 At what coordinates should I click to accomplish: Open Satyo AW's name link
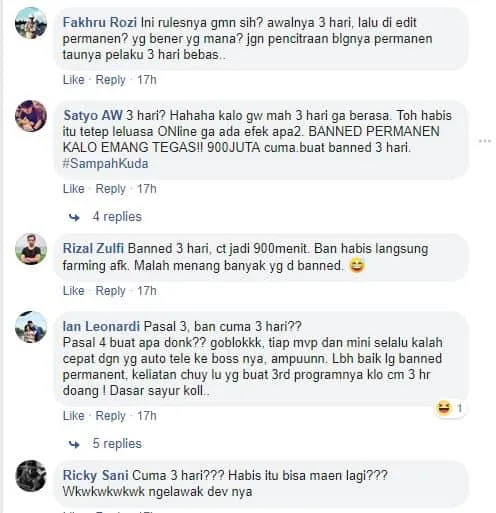pyautogui.click(x=93, y=115)
